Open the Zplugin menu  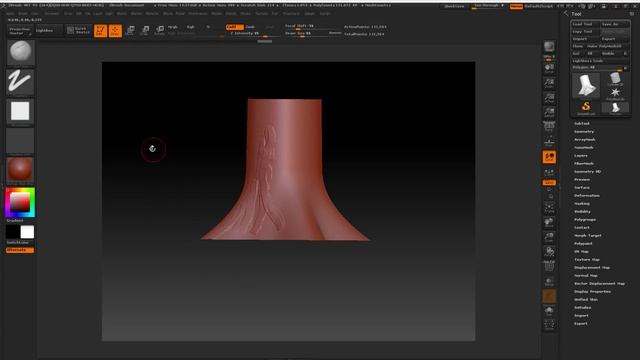(x=309, y=13)
